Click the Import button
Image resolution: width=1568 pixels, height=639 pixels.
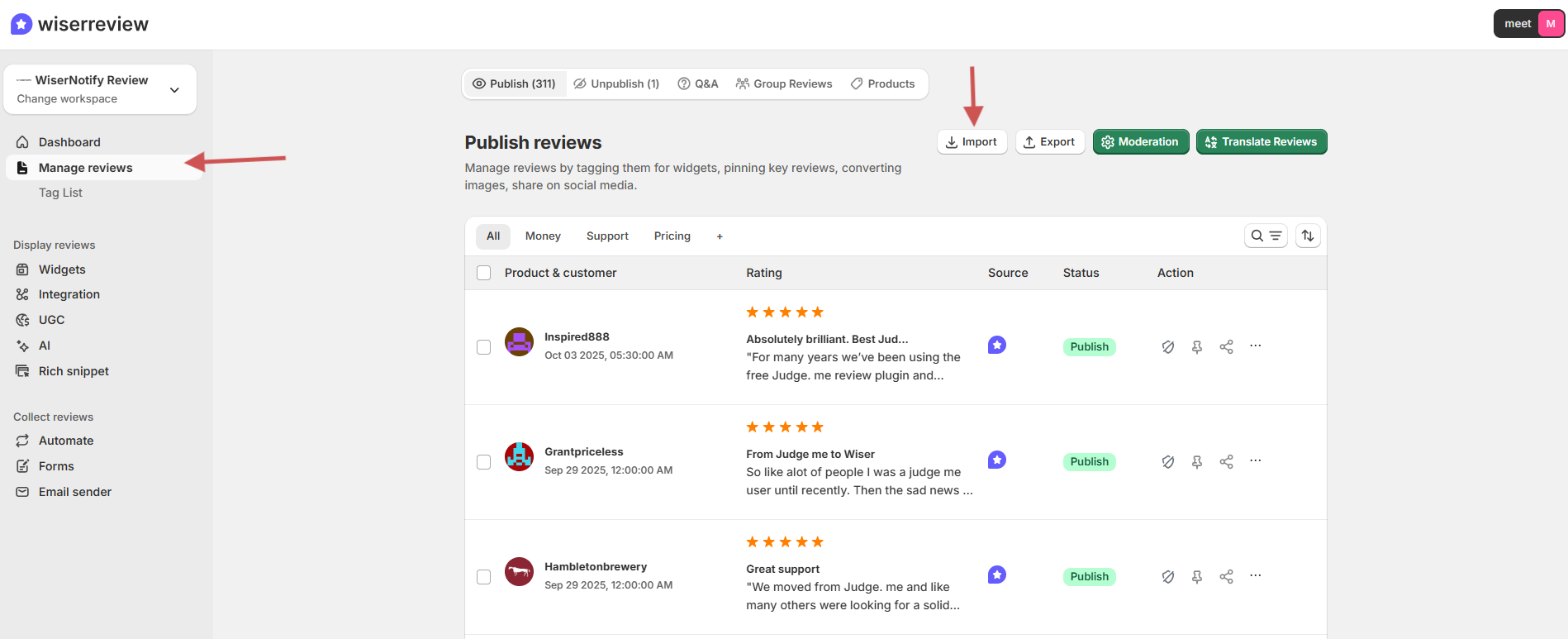[x=972, y=142]
